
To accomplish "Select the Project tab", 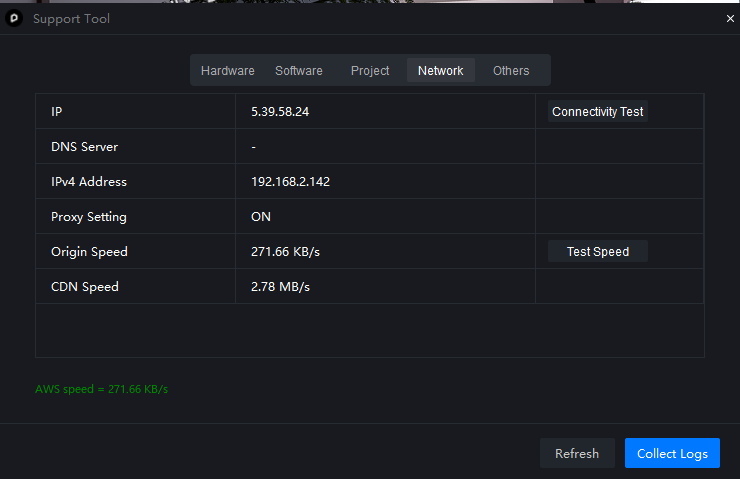I will [x=370, y=71].
